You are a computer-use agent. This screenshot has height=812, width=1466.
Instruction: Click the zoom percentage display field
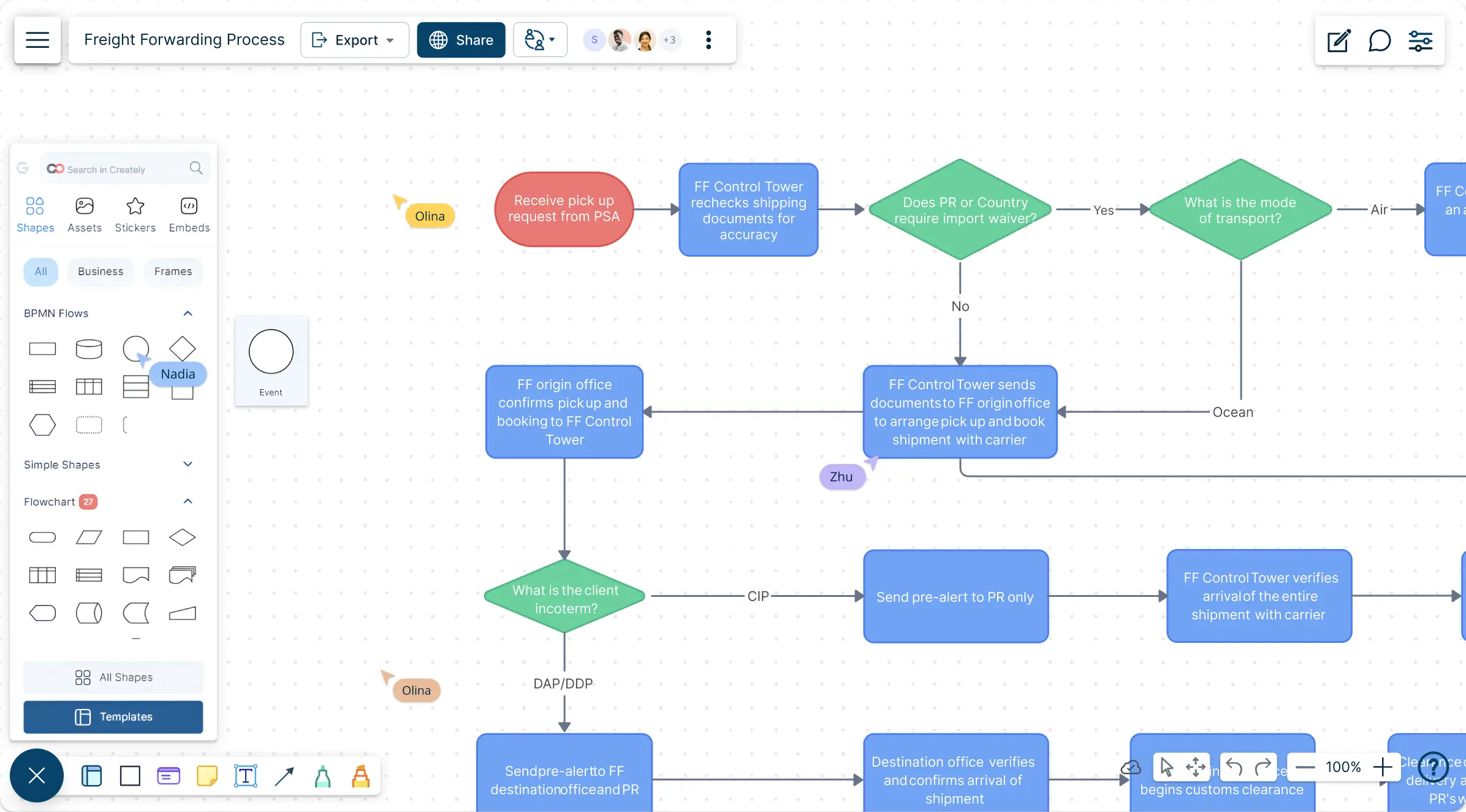[1343, 766]
